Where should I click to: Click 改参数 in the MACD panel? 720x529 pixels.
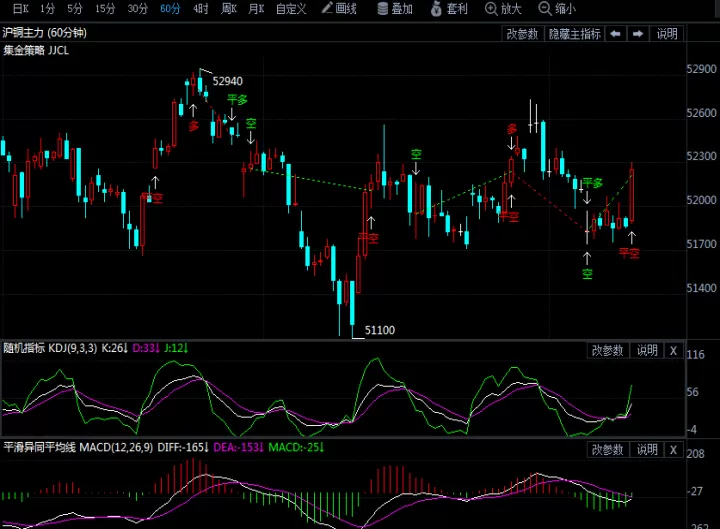[x=607, y=450]
